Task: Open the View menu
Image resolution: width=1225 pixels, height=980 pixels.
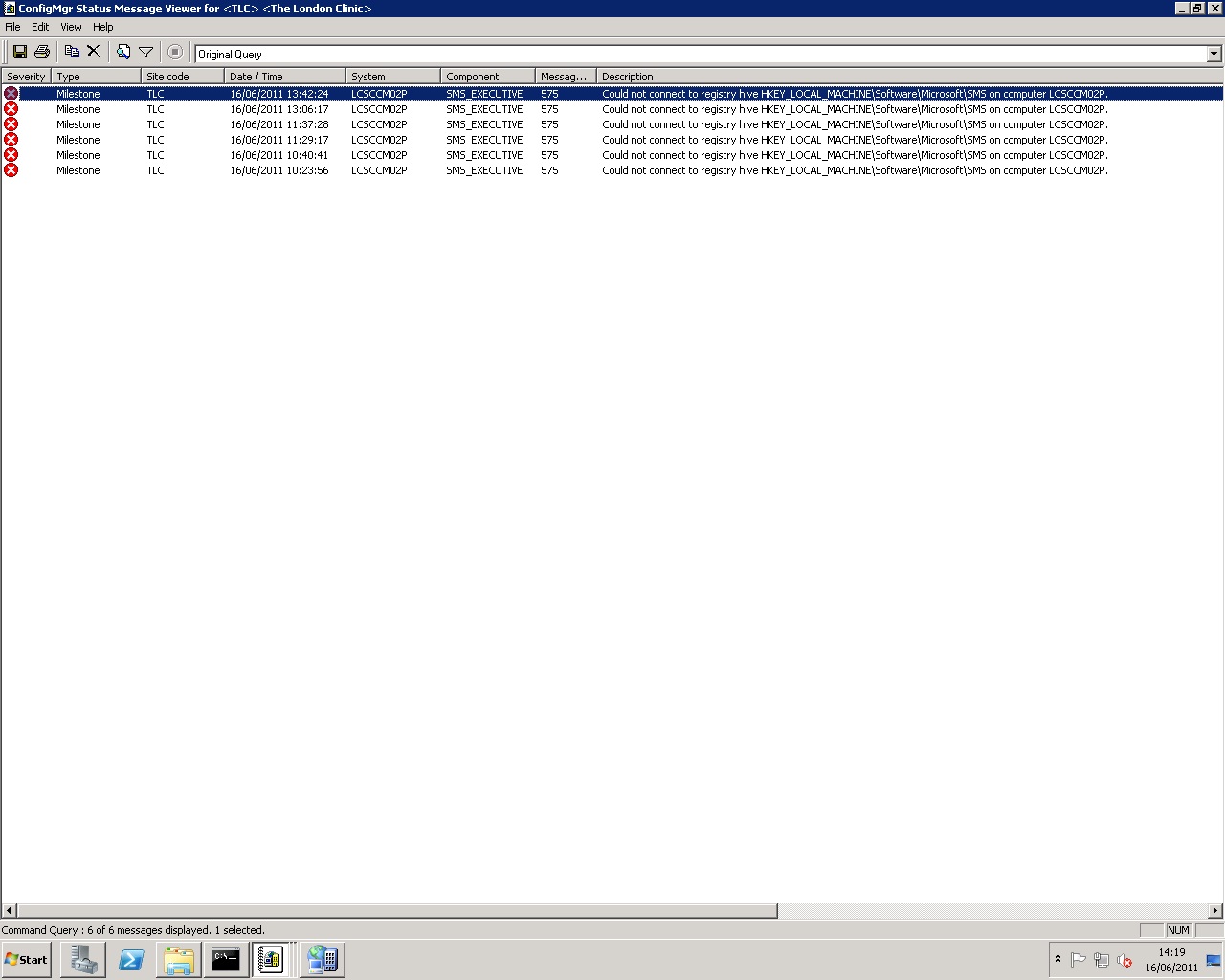Action: (x=71, y=27)
